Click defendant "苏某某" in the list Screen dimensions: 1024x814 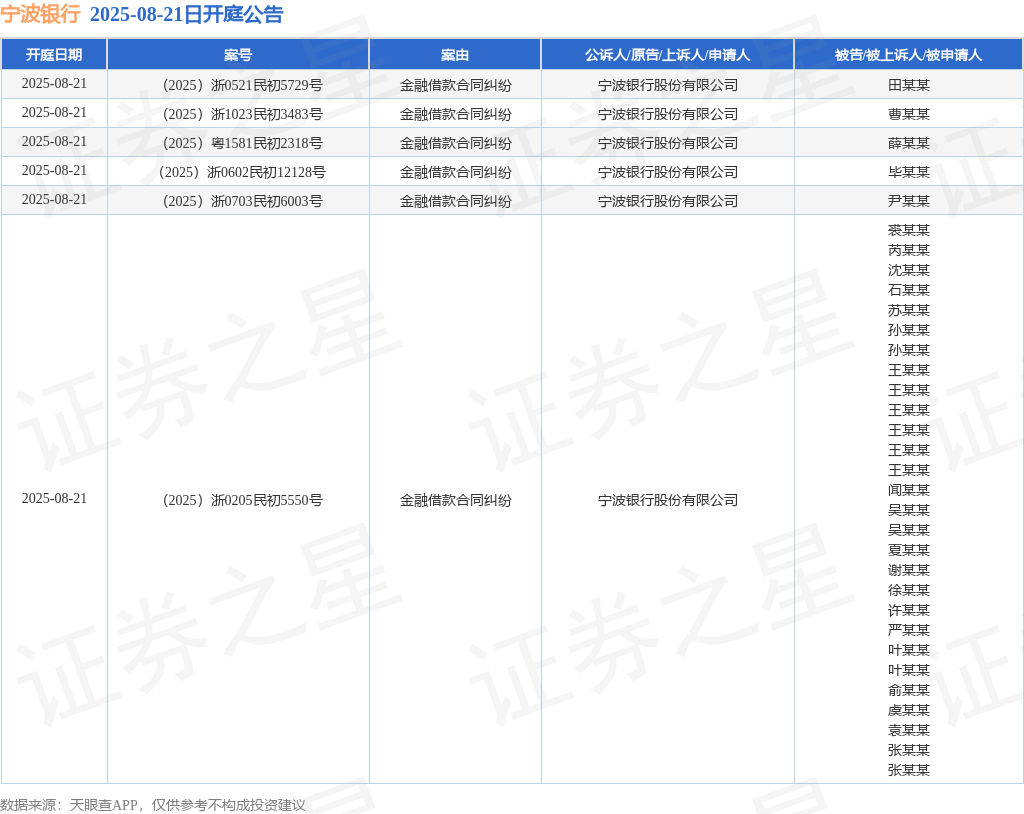pyautogui.click(x=908, y=310)
